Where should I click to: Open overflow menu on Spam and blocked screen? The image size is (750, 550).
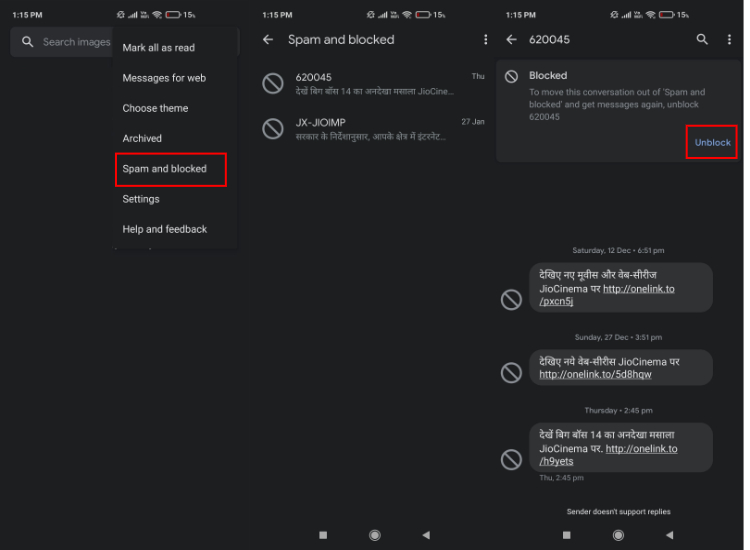(485, 40)
